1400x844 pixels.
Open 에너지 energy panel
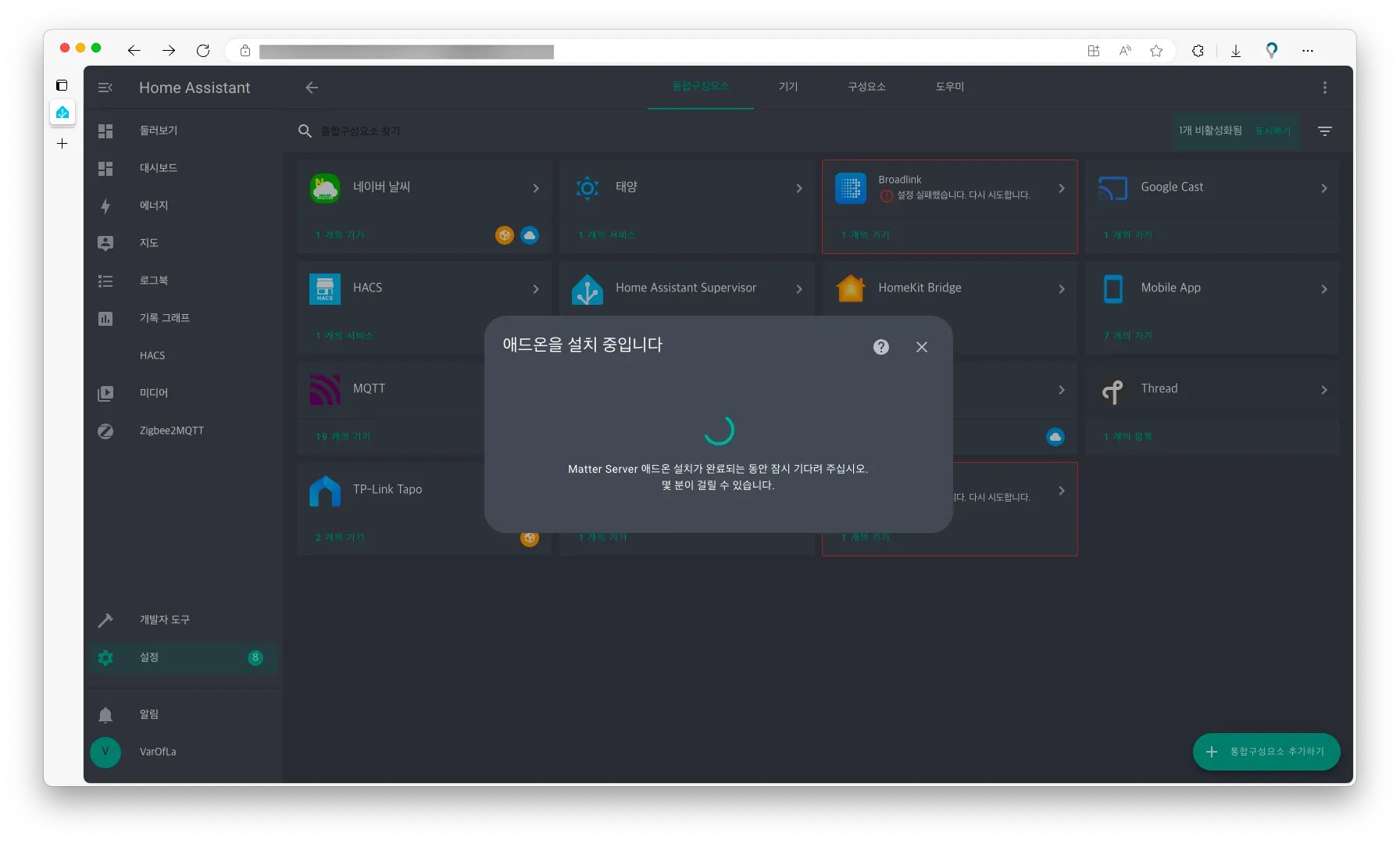(184, 206)
